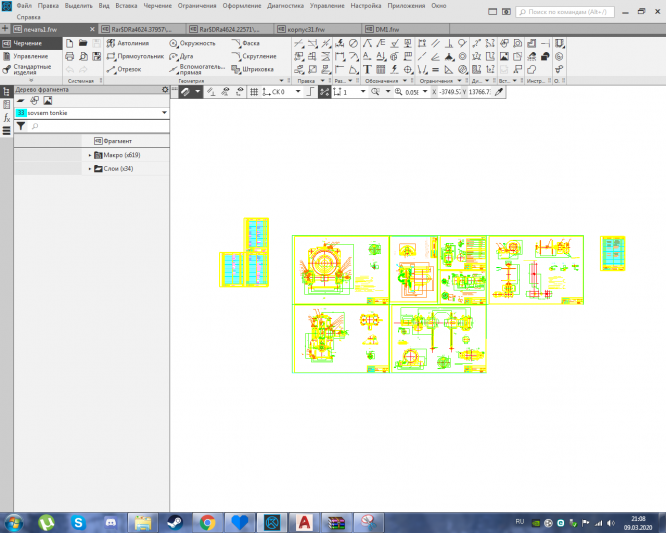Toggle document tree sidebar panel

6,91
